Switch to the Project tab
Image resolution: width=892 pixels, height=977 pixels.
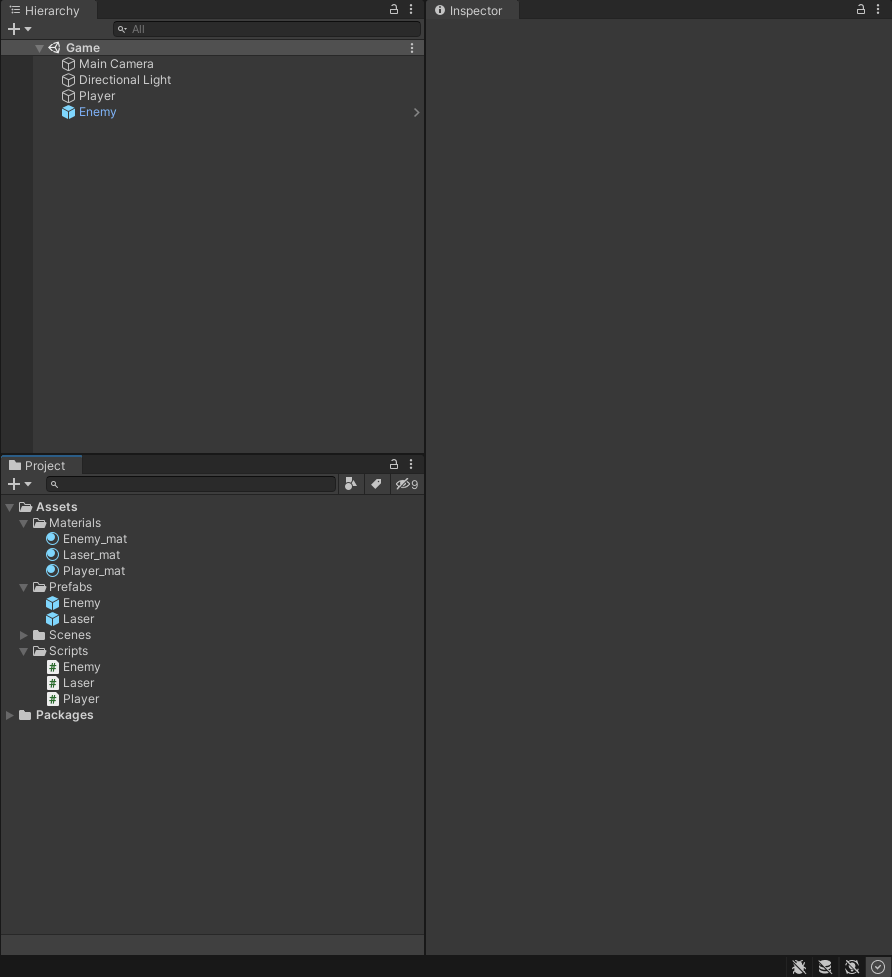[41, 464]
